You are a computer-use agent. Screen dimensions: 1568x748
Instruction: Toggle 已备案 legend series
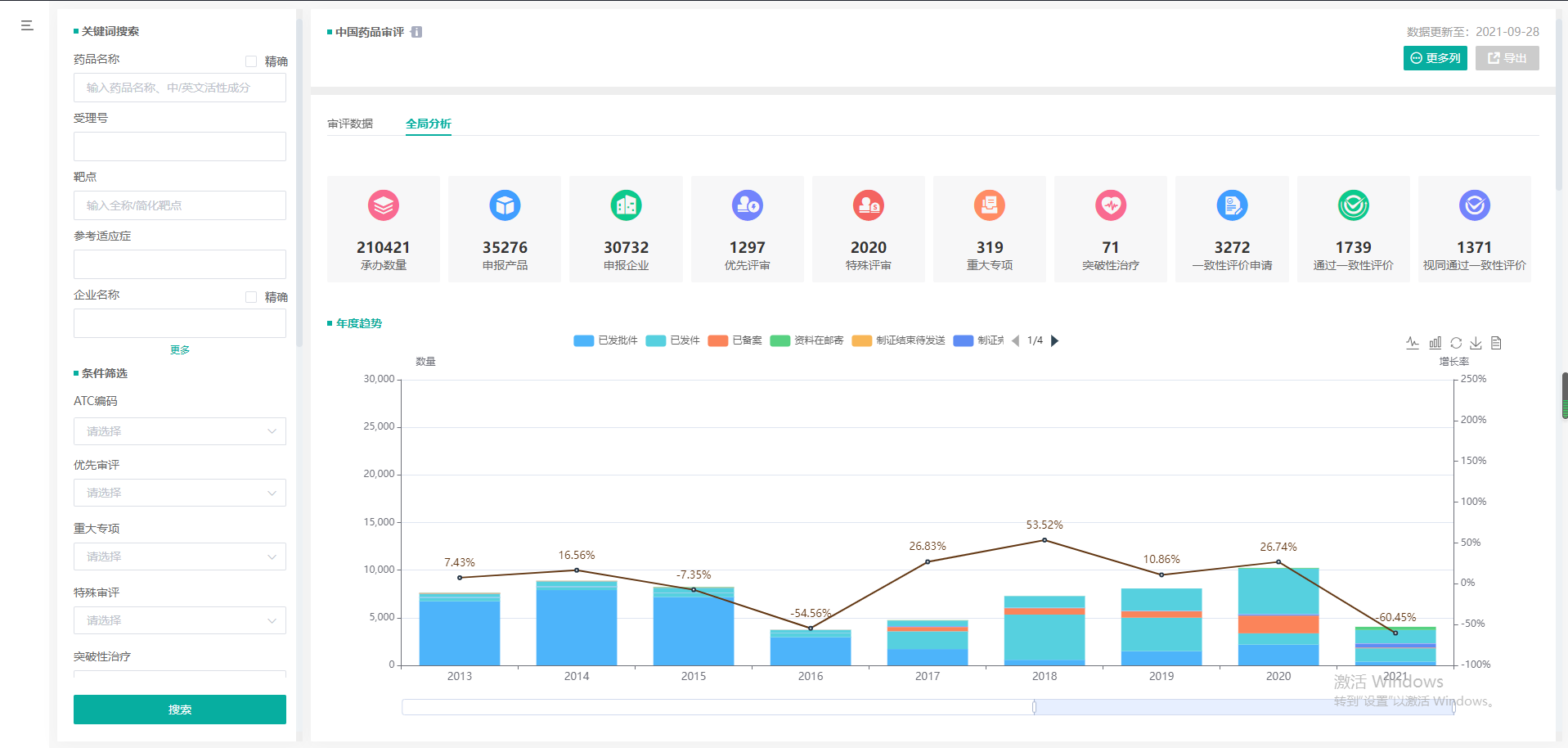pos(735,340)
